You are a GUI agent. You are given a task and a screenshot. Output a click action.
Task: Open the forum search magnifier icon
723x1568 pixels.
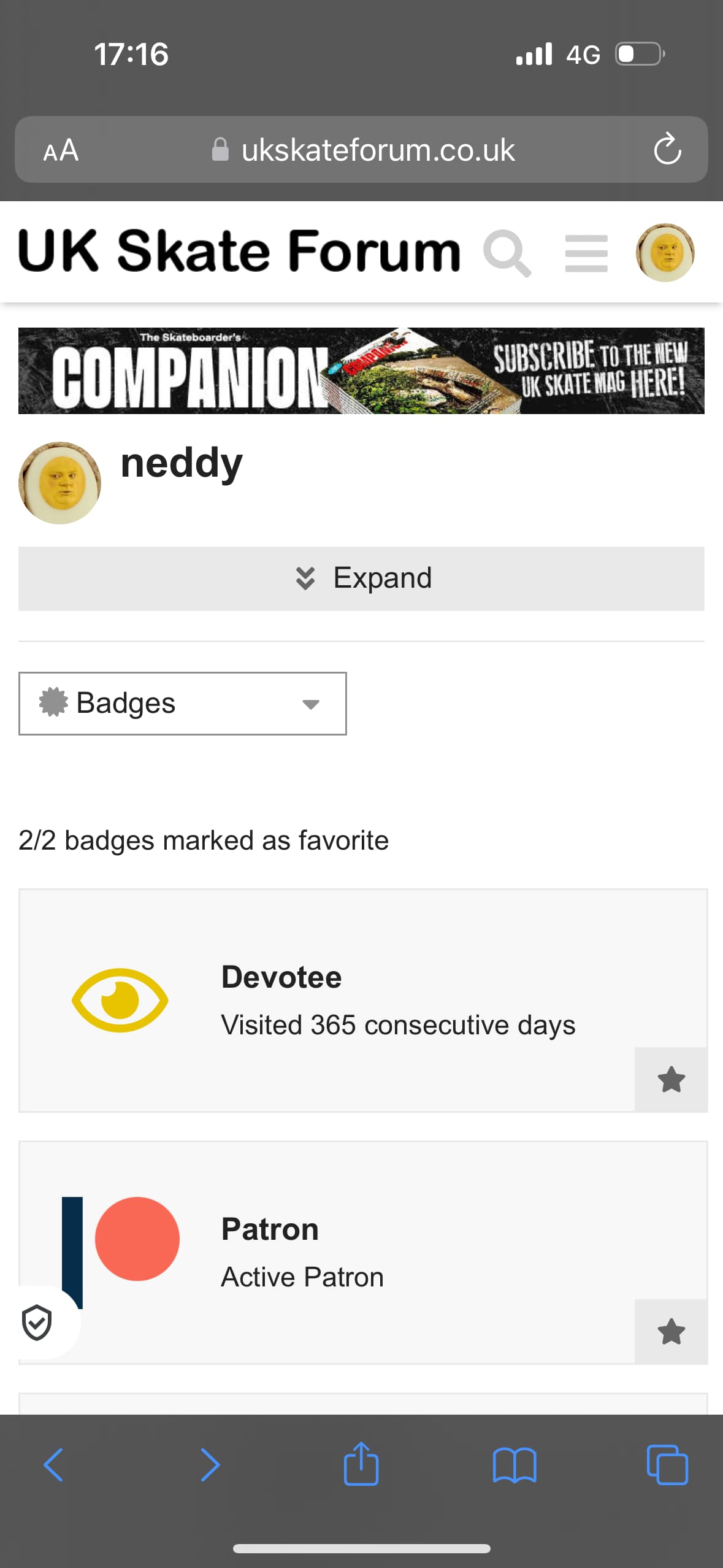click(507, 253)
